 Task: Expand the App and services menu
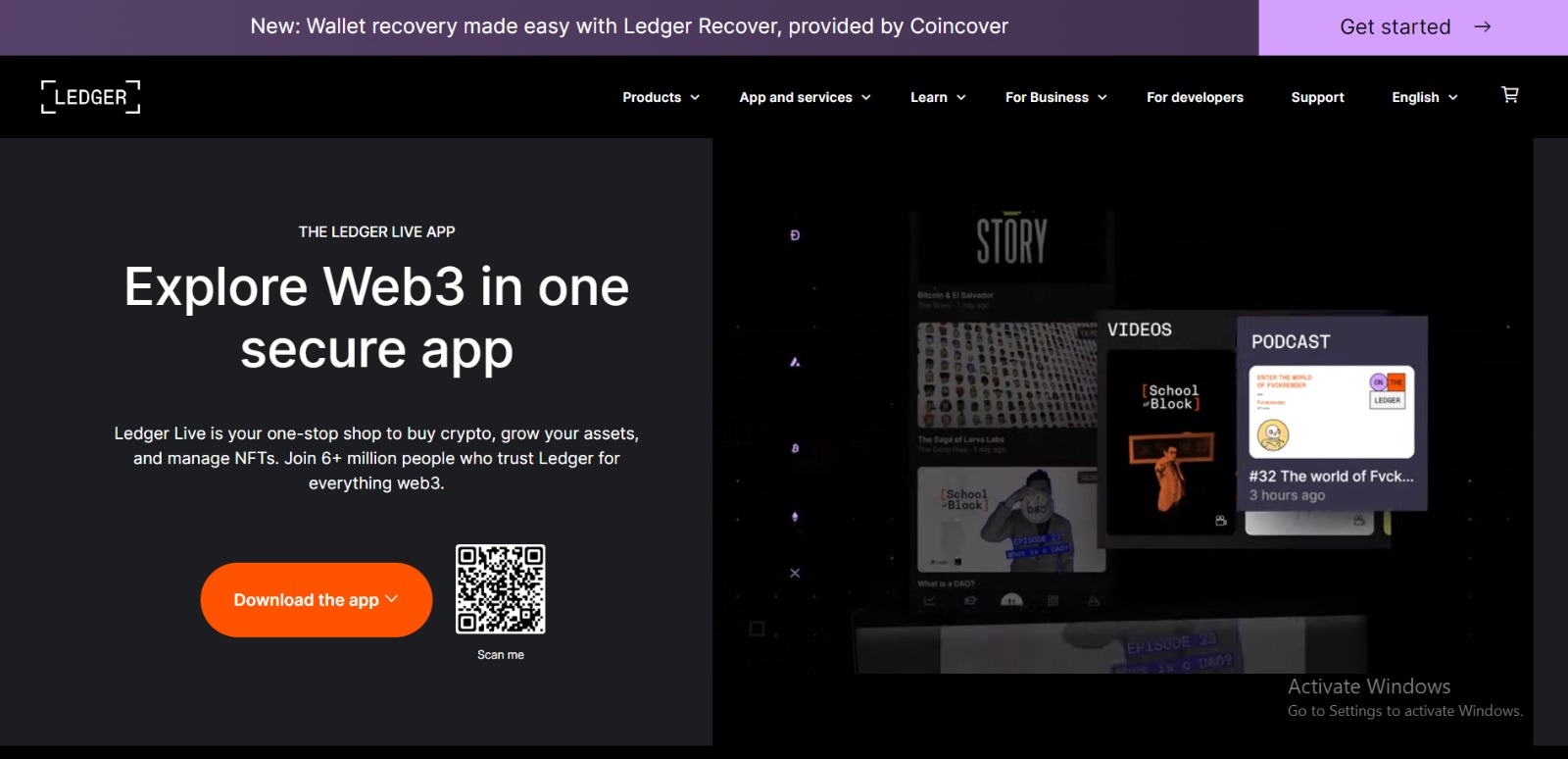point(806,97)
